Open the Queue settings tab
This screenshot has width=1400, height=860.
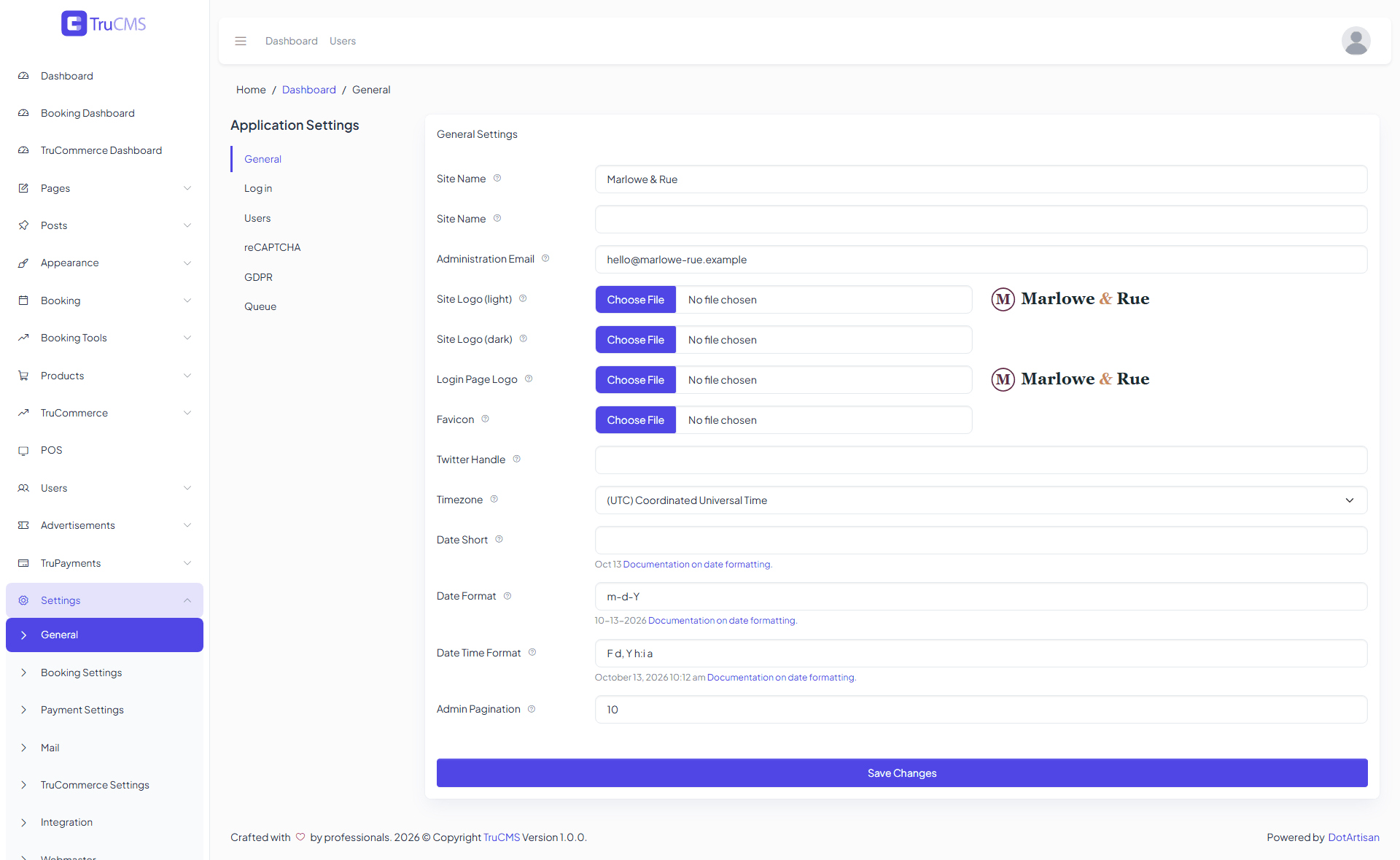pos(260,306)
